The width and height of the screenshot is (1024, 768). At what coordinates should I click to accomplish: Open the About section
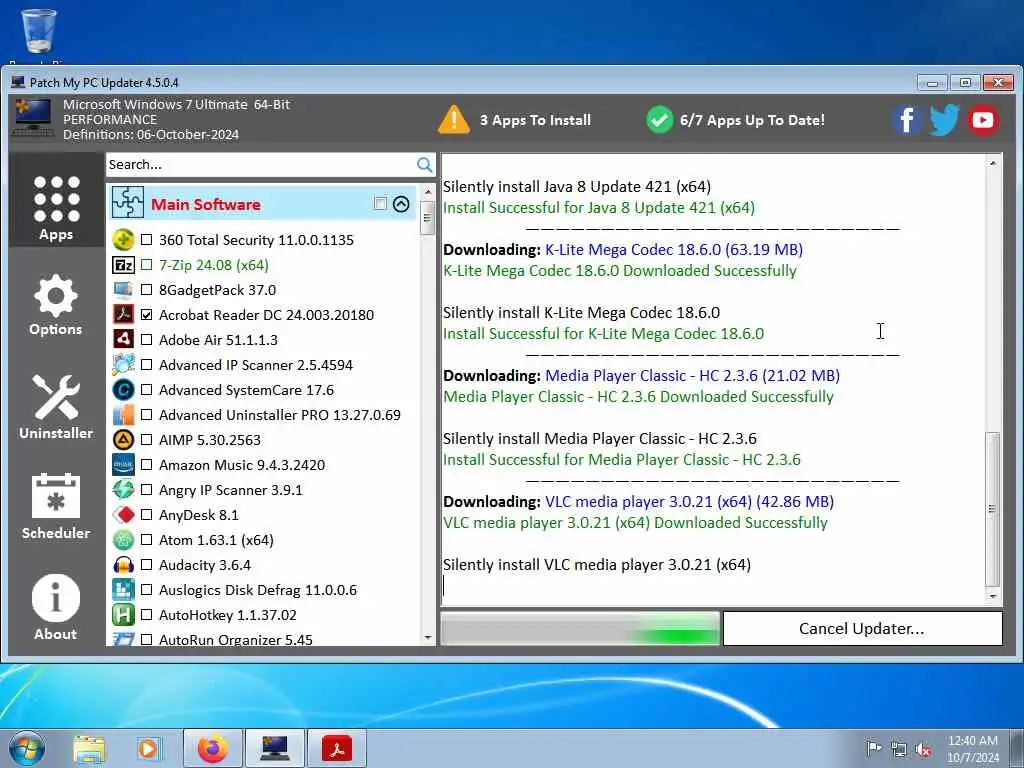(56, 607)
